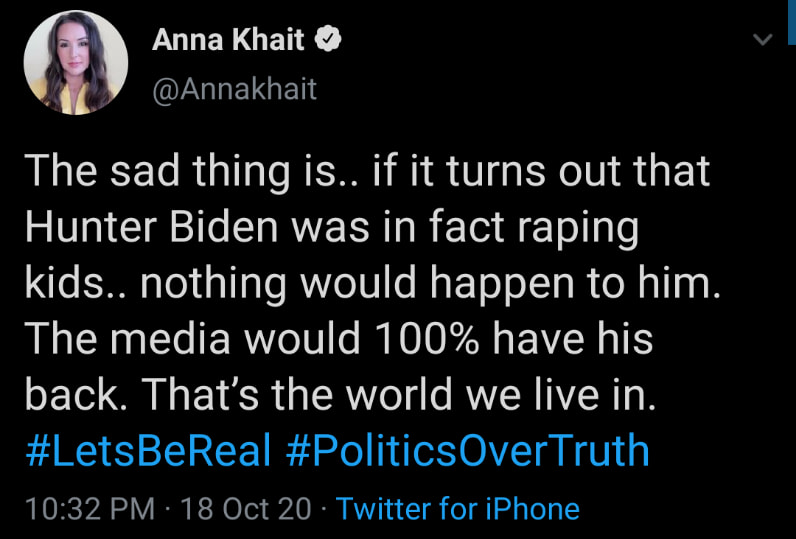
Task: Click the blue verified badge icon
Action: point(329,39)
